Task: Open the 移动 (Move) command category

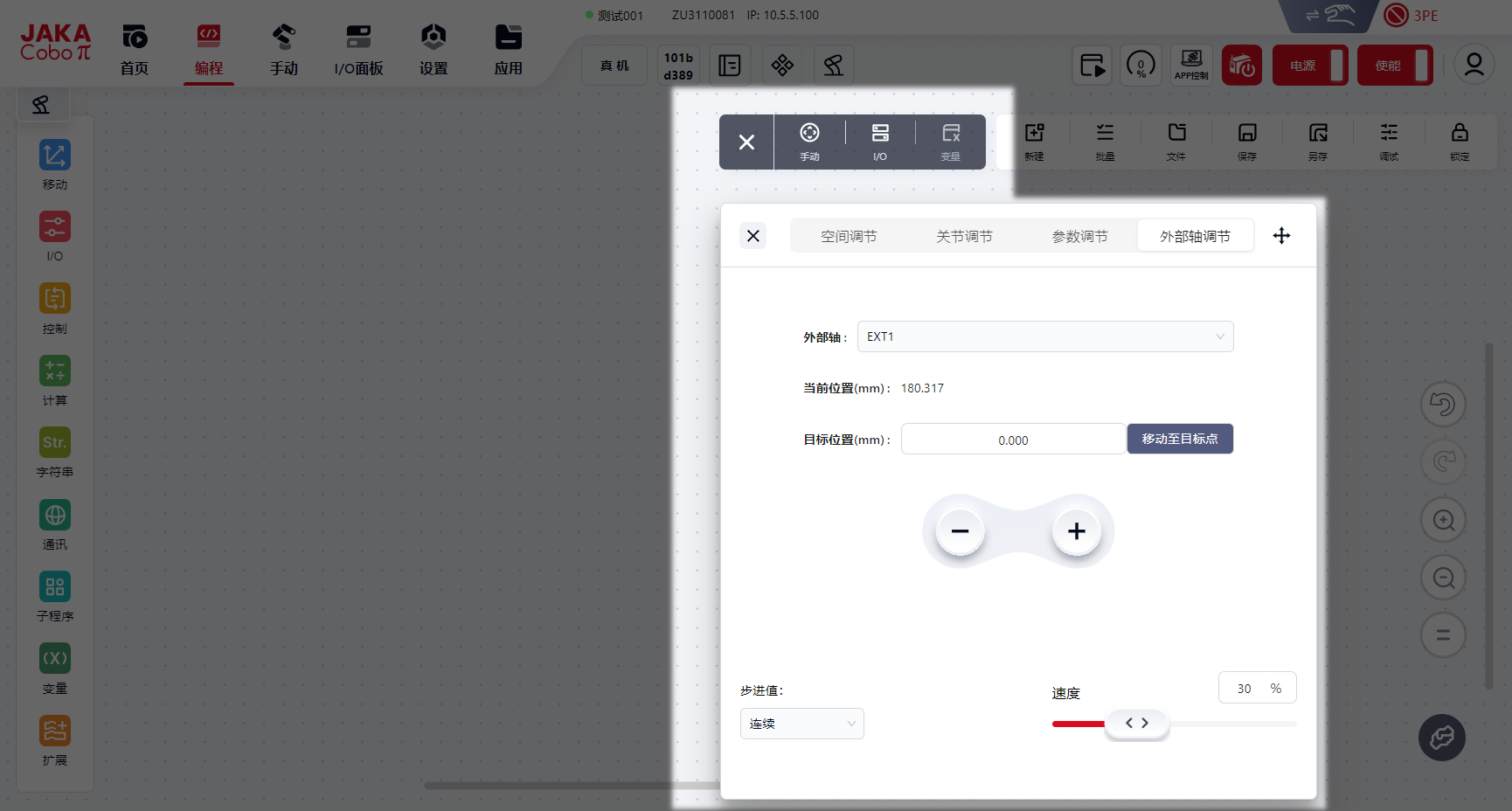Action: (54, 163)
